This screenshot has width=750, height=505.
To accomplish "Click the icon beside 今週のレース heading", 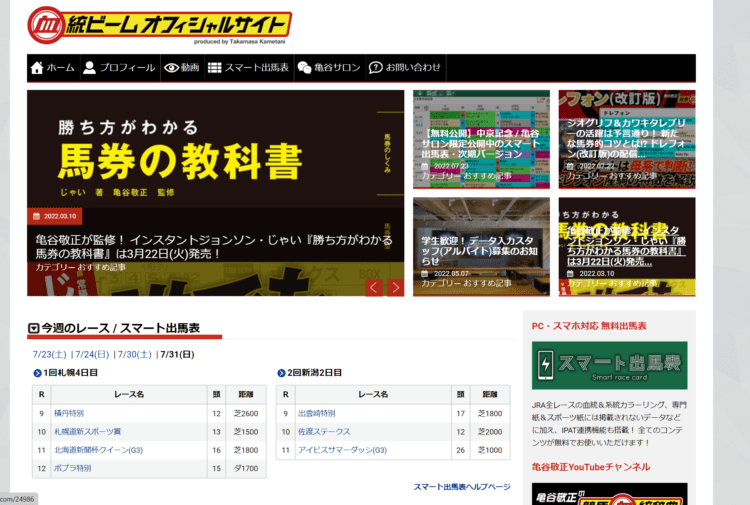I will pyautogui.click(x=33, y=328).
